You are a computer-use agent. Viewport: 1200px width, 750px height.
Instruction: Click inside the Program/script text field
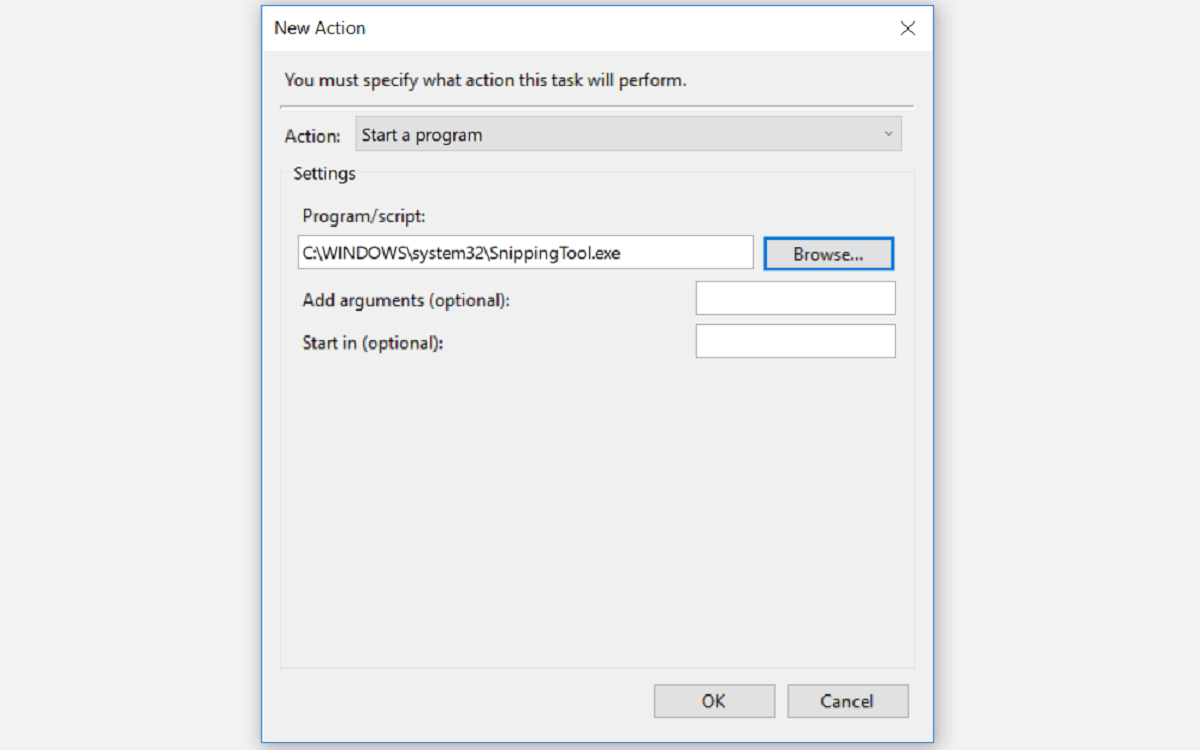(x=525, y=252)
